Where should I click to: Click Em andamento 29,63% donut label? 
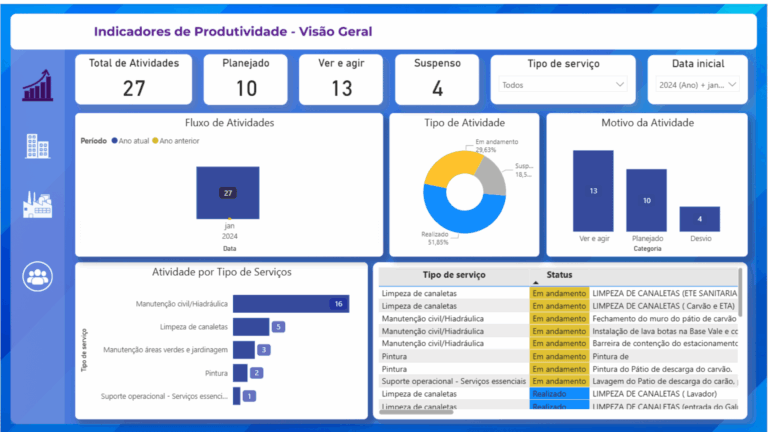pos(496,145)
